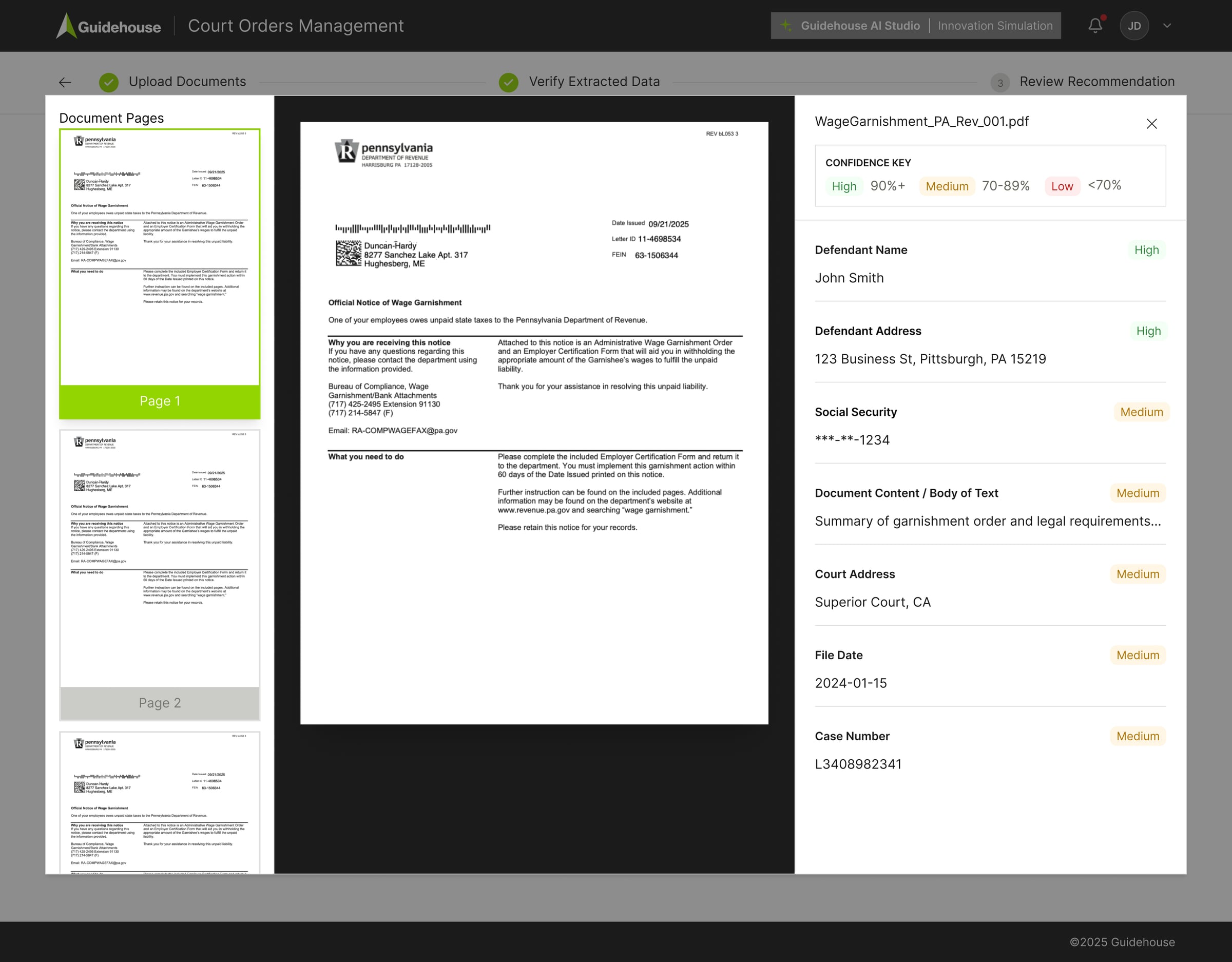Click the back arrow to return
Viewport: 1232px width, 962px height.
click(x=65, y=82)
